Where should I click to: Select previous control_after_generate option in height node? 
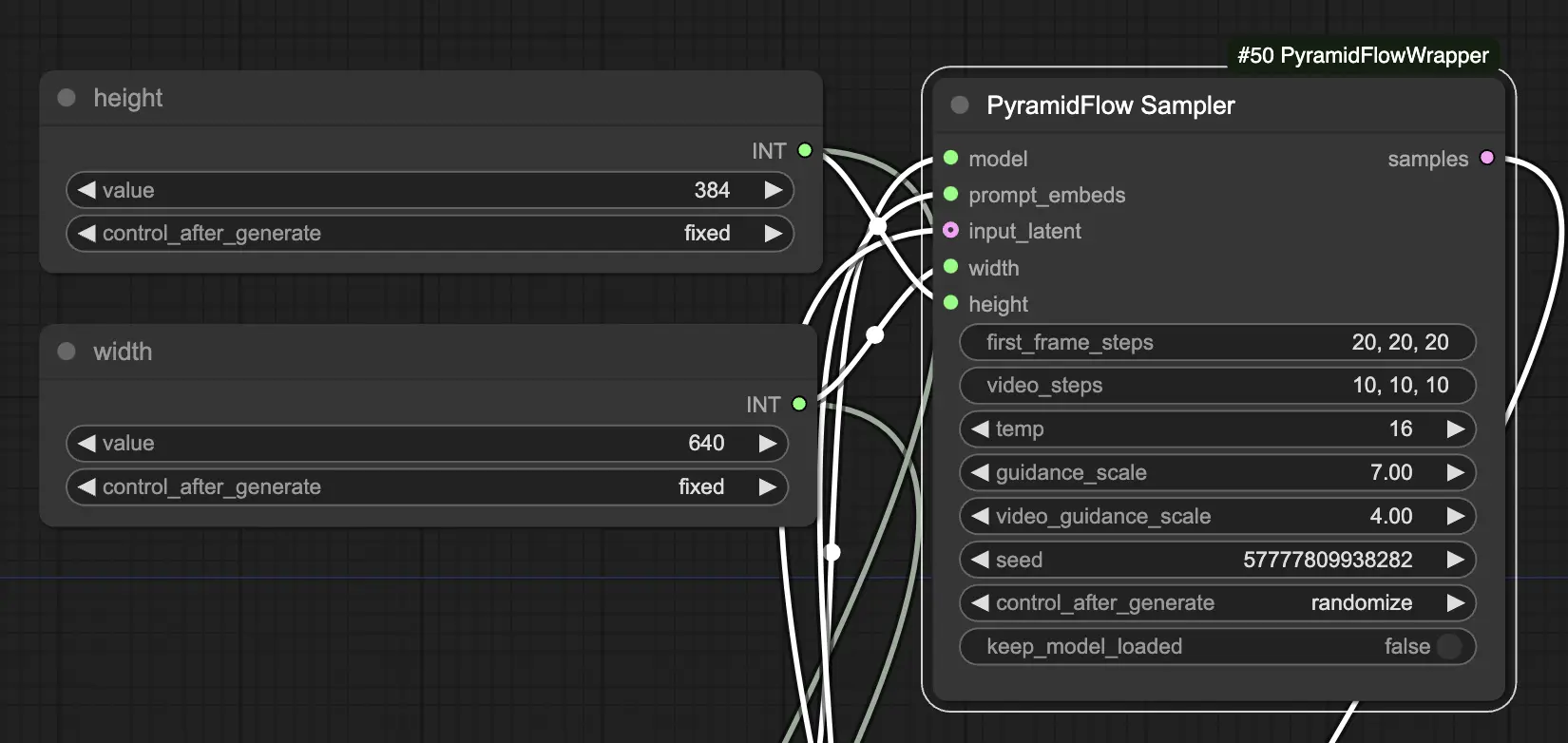86,233
